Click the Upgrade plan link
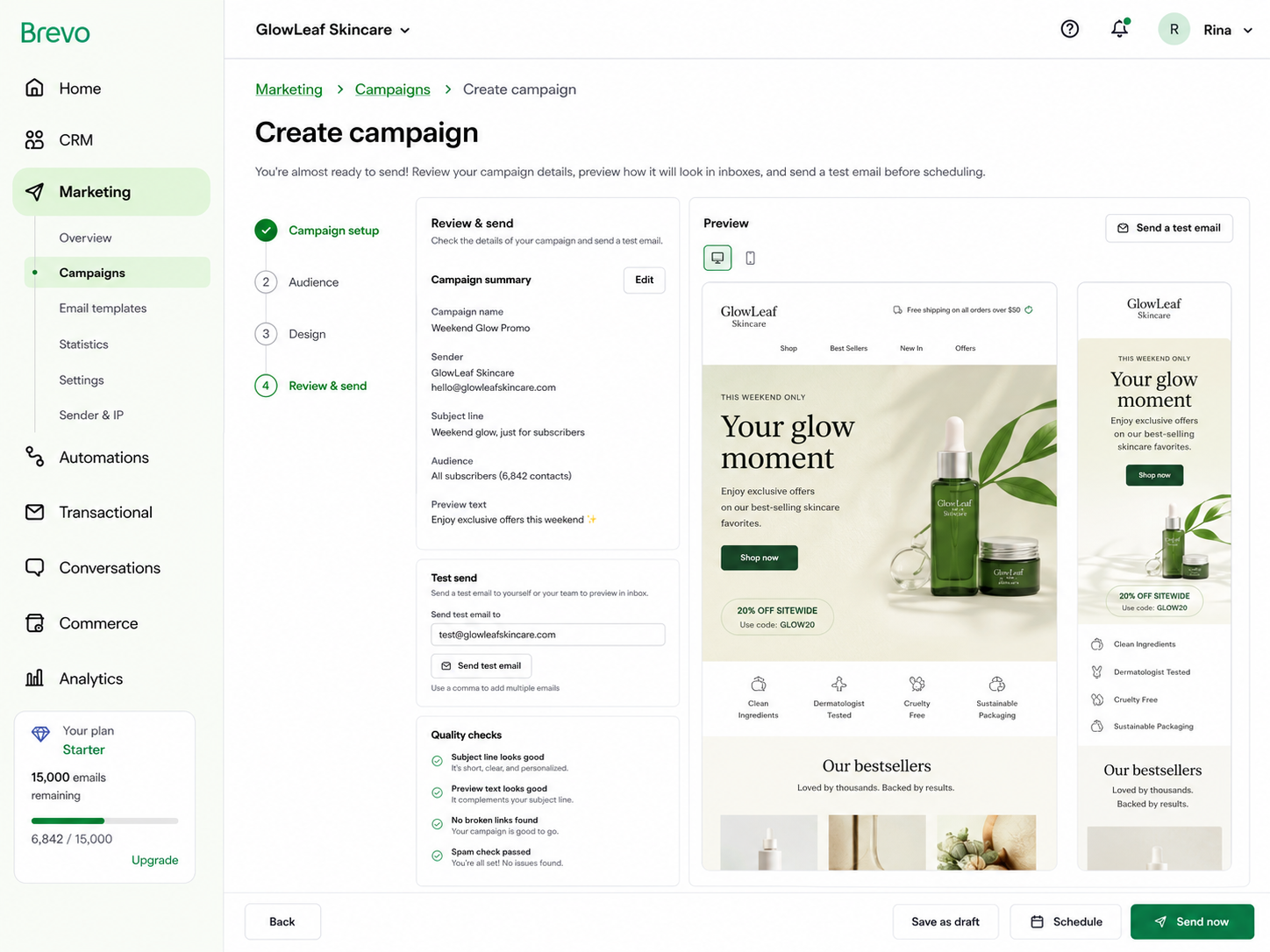The image size is (1270, 952). pos(154,860)
